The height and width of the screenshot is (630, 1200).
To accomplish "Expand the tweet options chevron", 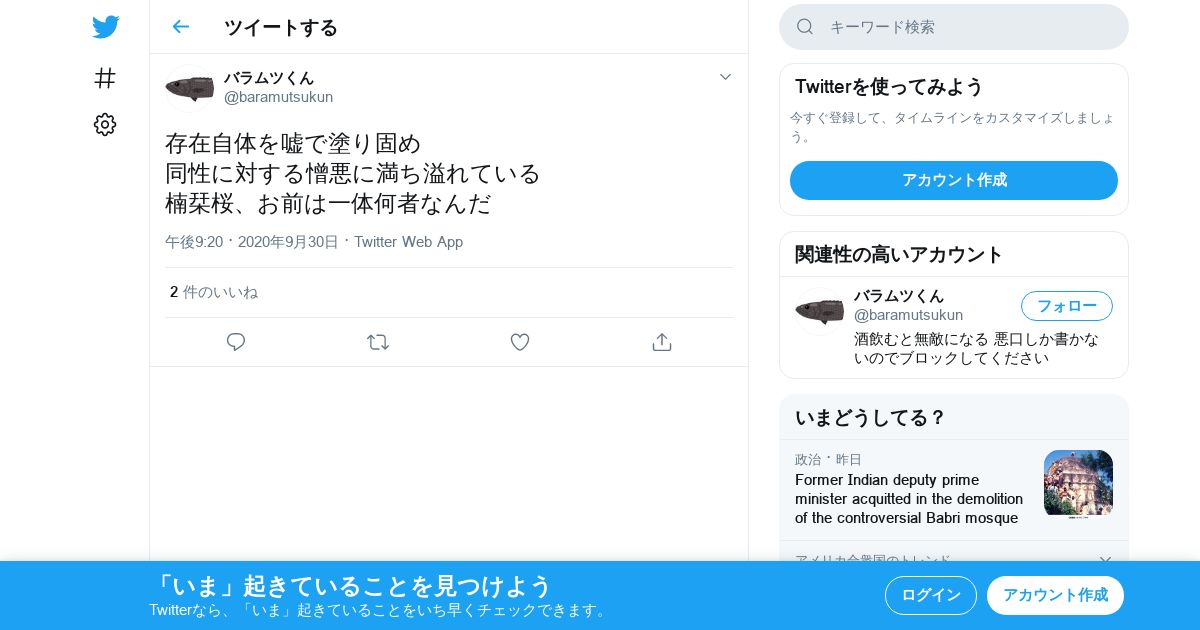I will pos(725,77).
